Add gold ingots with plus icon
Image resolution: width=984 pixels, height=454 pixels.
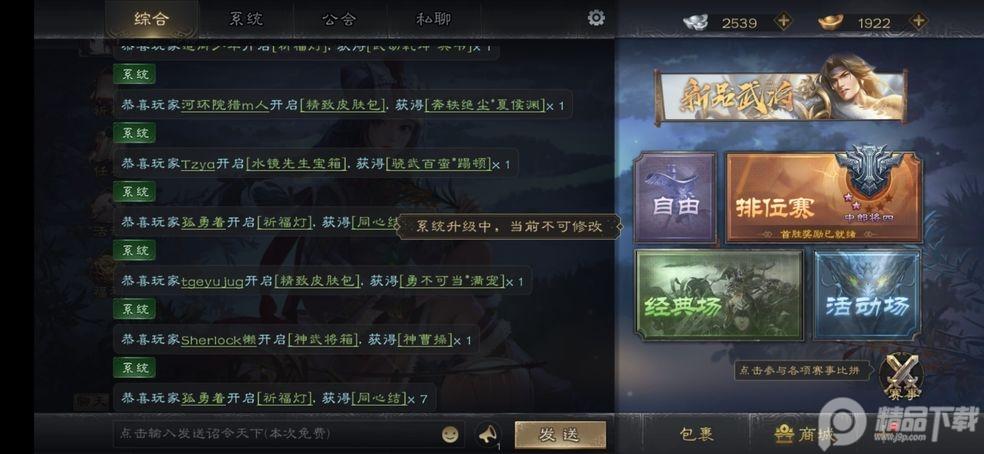(x=918, y=21)
